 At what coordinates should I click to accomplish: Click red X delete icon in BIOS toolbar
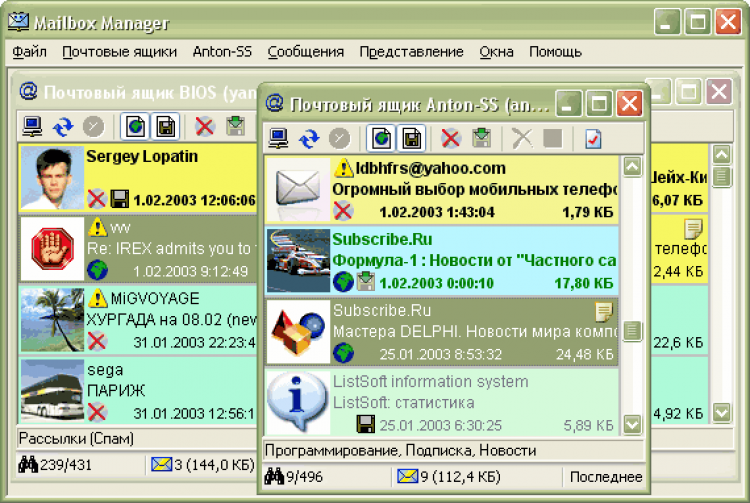pyautogui.click(x=204, y=127)
